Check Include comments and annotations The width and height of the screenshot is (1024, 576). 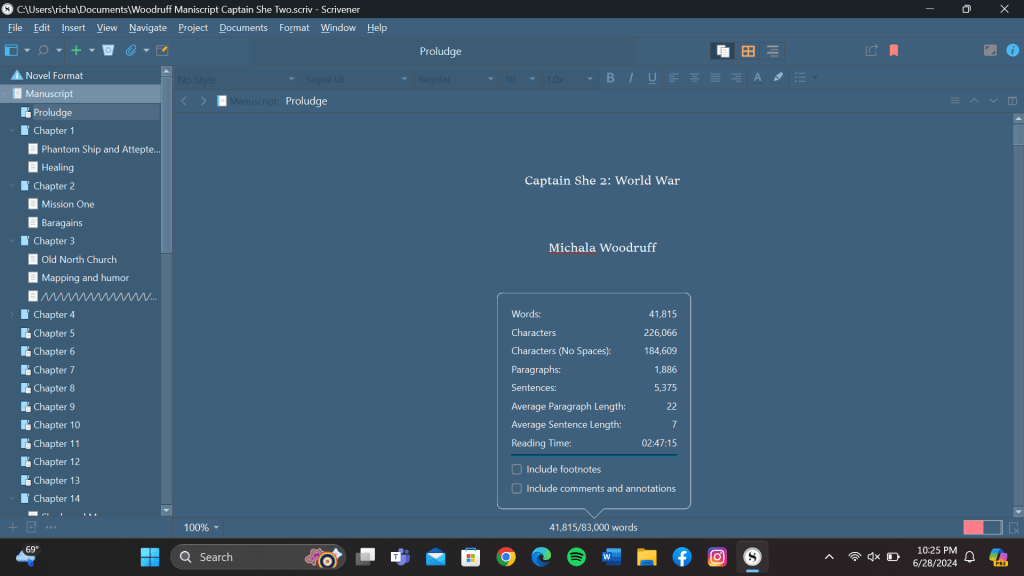coord(517,489)
